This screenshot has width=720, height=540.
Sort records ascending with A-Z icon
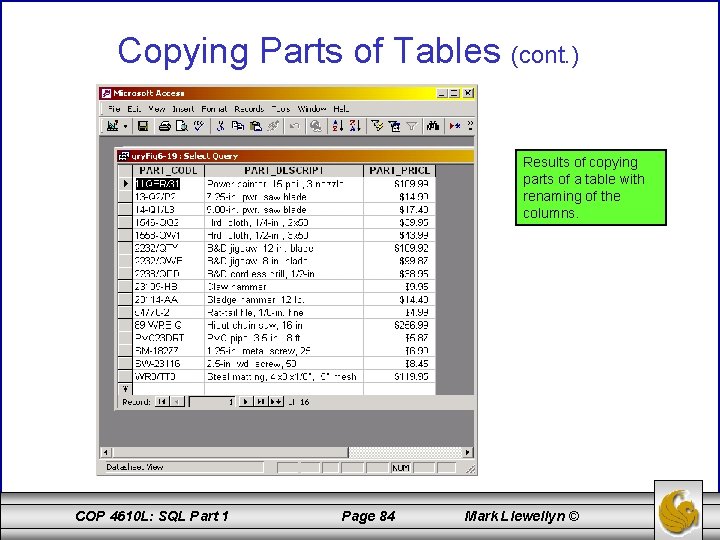pos(338,126)
